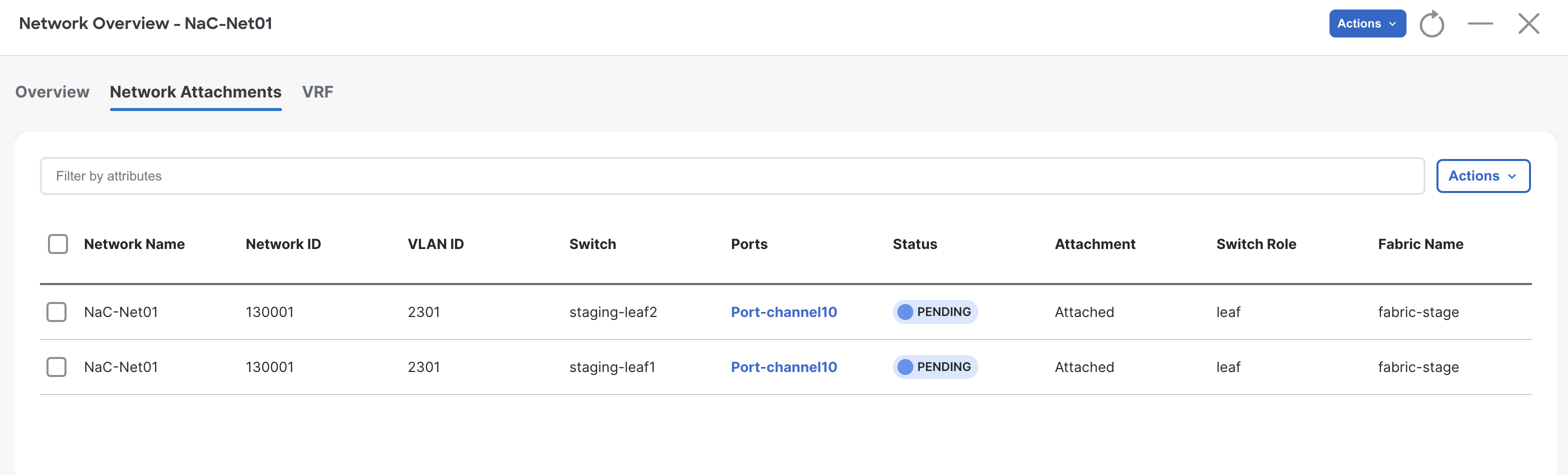Sort by Network Name column header

pos(134,244)
